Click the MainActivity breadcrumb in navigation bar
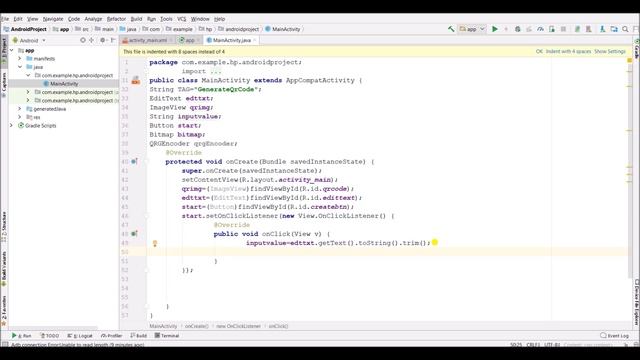640x360 pixels. 283,29
